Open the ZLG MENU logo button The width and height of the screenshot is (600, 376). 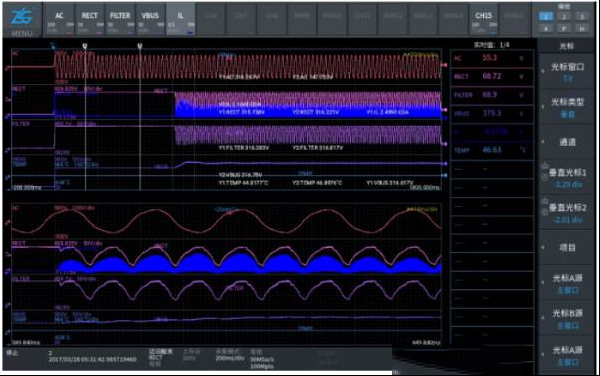click(22, 20)
